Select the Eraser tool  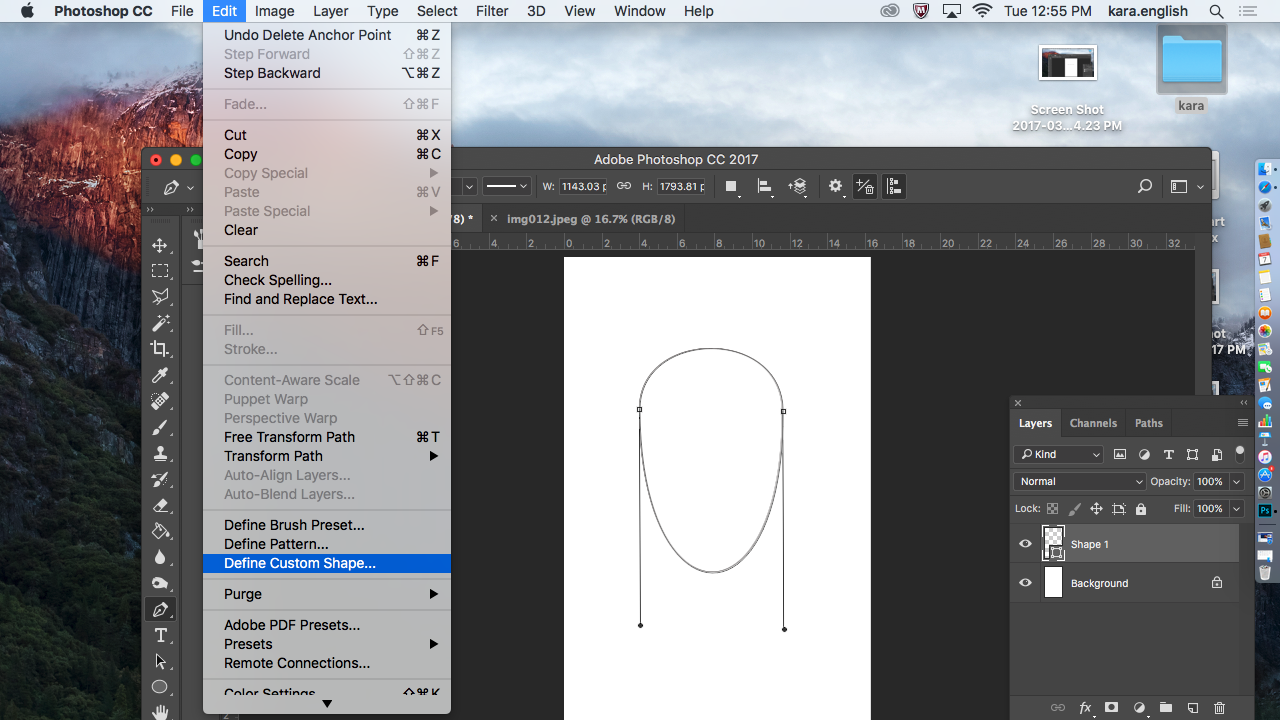[x=161, y=506]
